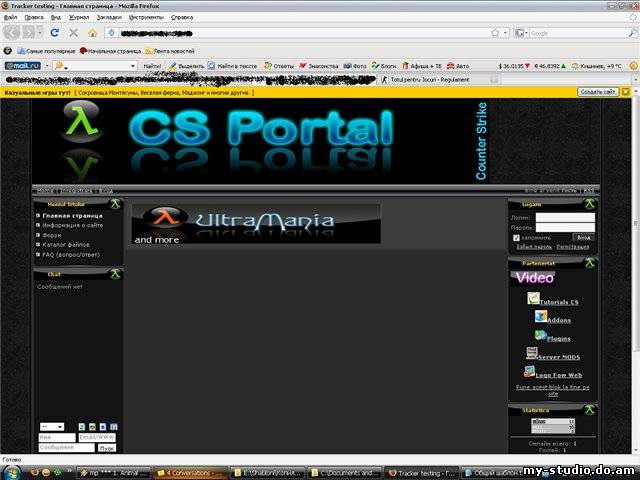The height and width of the screenshot is (480, 640).
Task: Click the login username field
Action: click(x=565, y=218)
